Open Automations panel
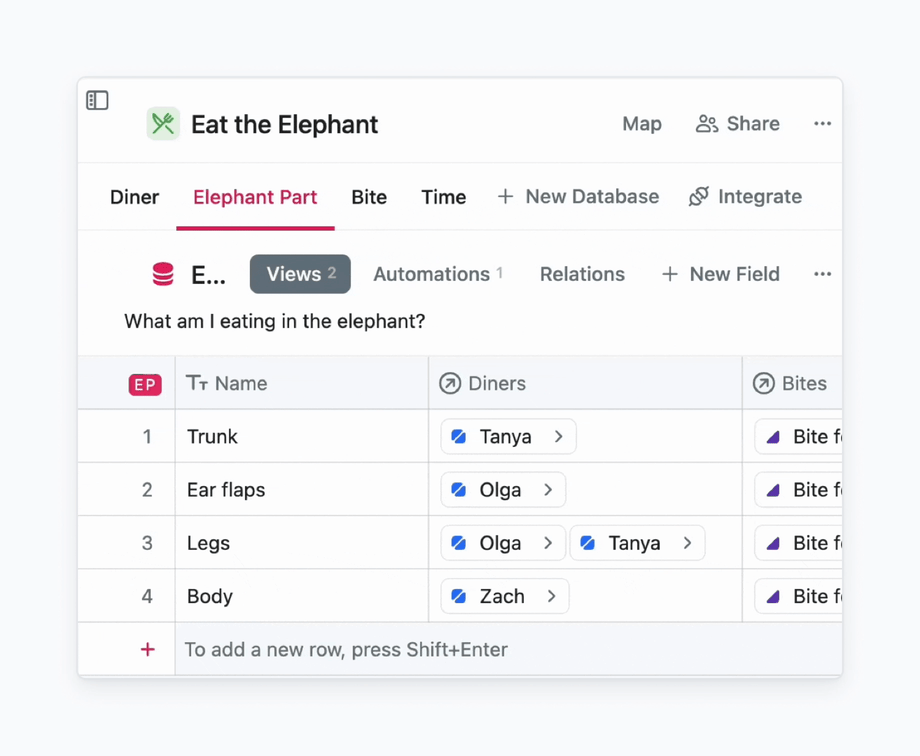This screenshot has width=920, height=756. pos(437,274)
